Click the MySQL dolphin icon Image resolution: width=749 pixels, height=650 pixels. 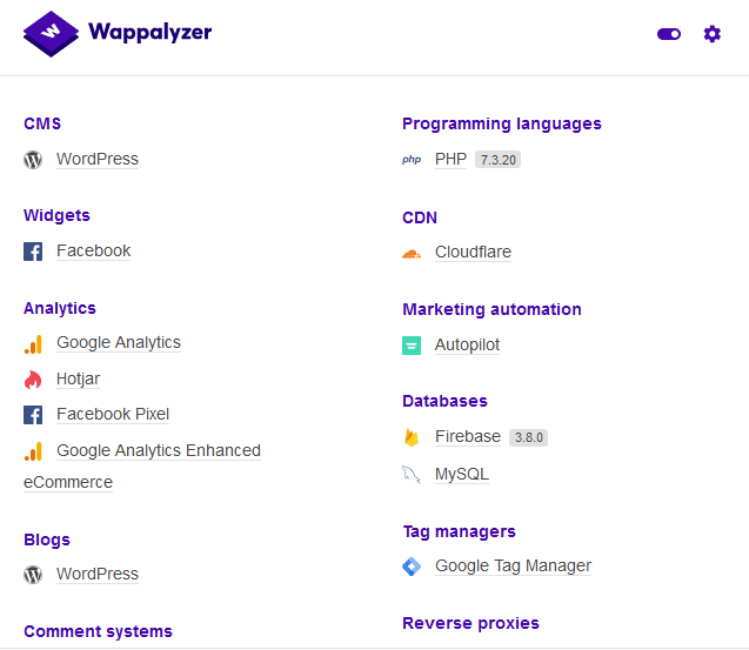pyautogui.click(x=411, y=474)
